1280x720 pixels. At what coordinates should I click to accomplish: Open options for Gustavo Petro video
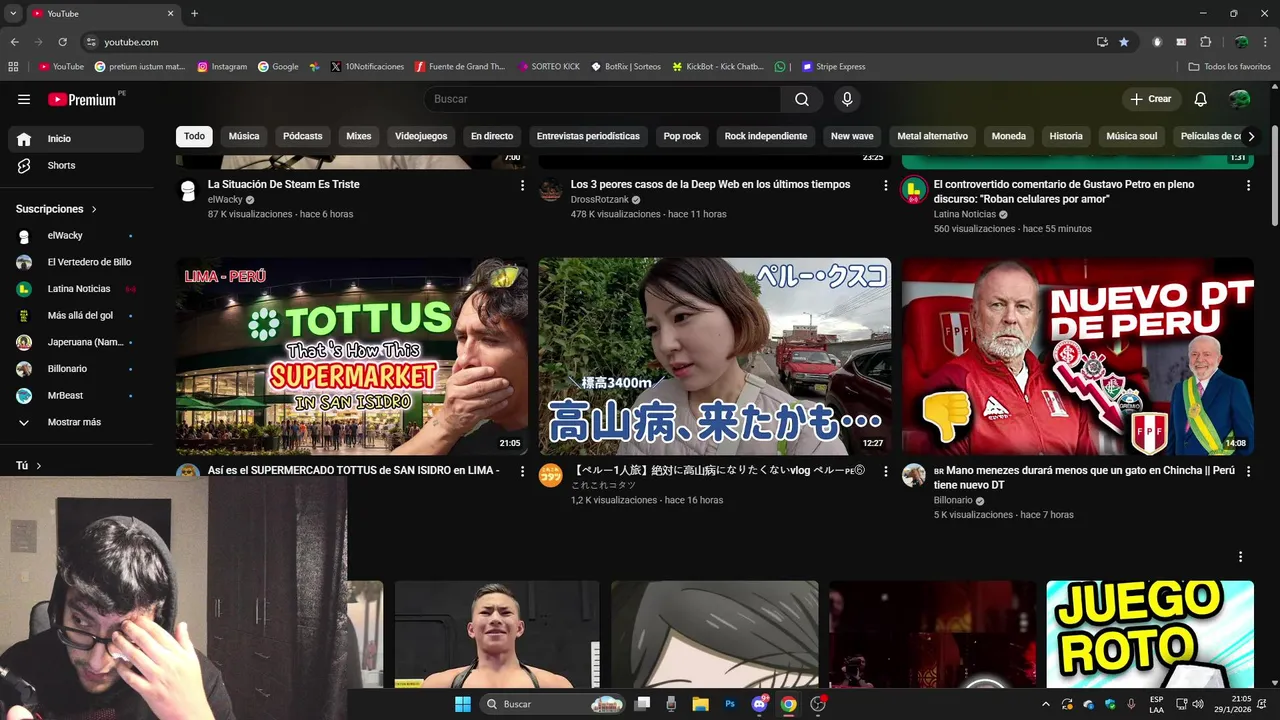pos(1248,186)
